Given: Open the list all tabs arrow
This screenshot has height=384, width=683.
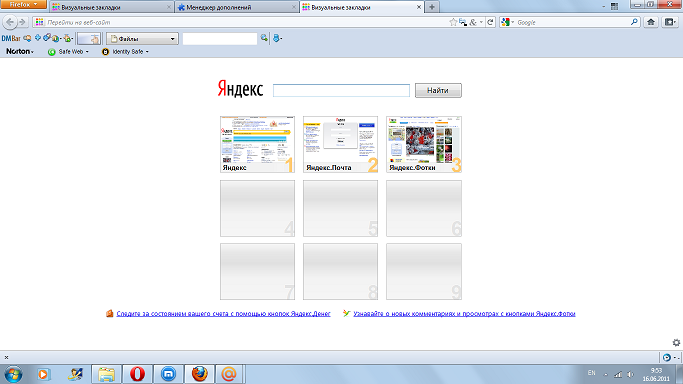Looking at the screenshot, I should pyautogui.click(x=603, y=7).
